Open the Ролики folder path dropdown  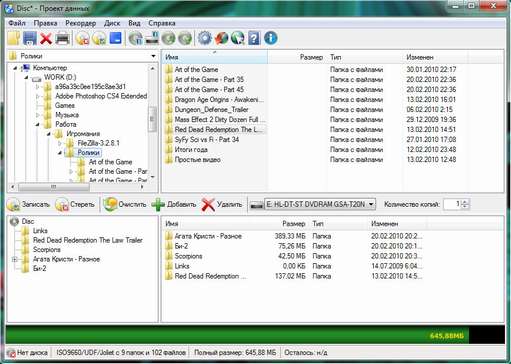(x=153, y=56)
